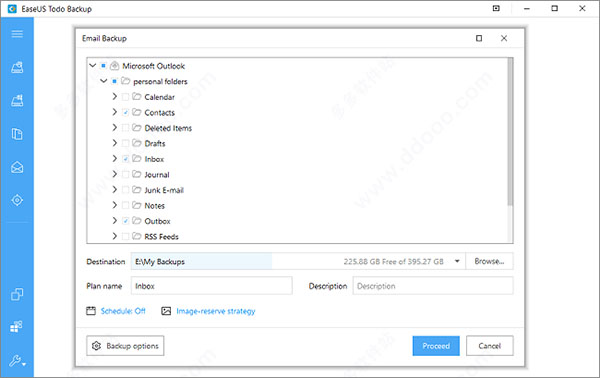Click the folder tree vertical scrollbar
This screenshot has height=378, width=600.
510,131
